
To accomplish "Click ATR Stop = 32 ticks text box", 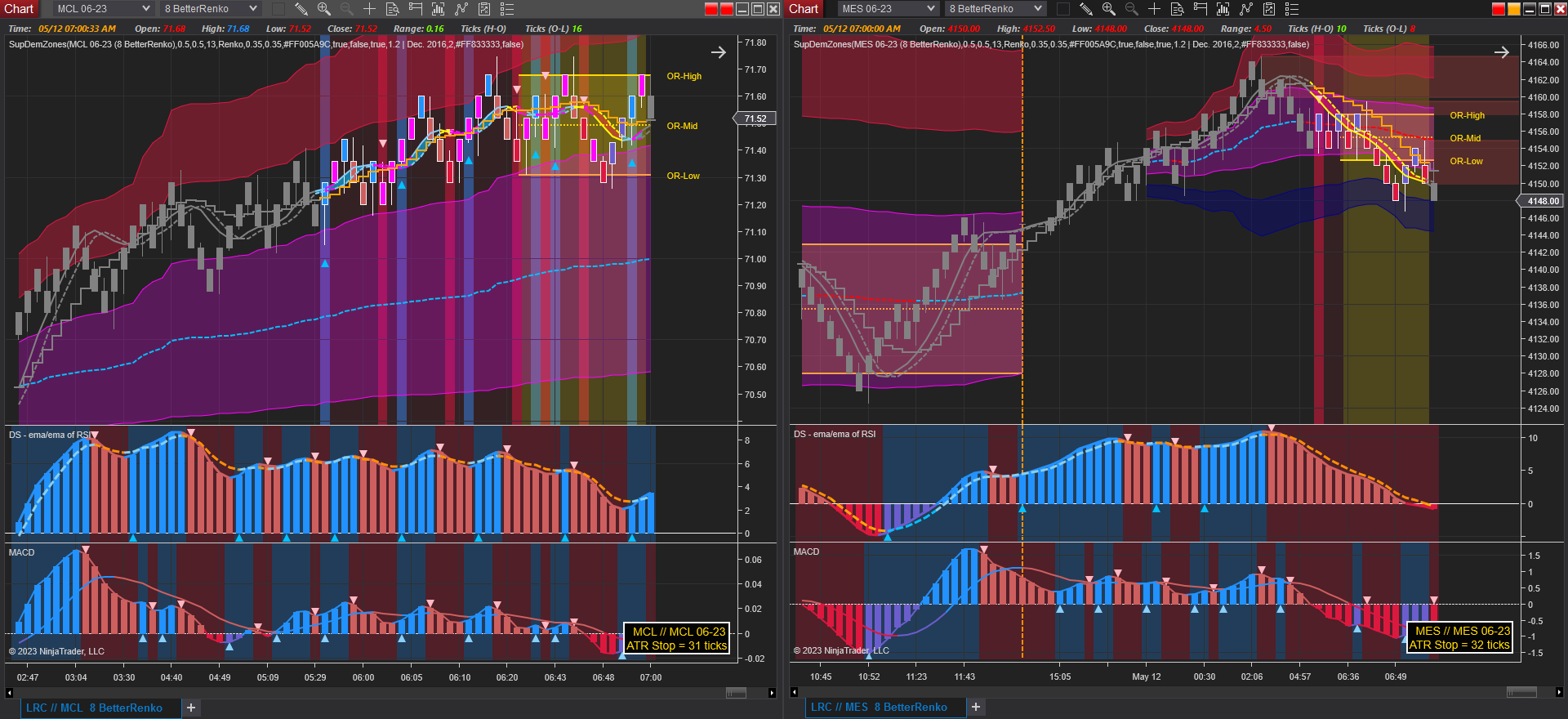I will click(x=1459, y=637).
